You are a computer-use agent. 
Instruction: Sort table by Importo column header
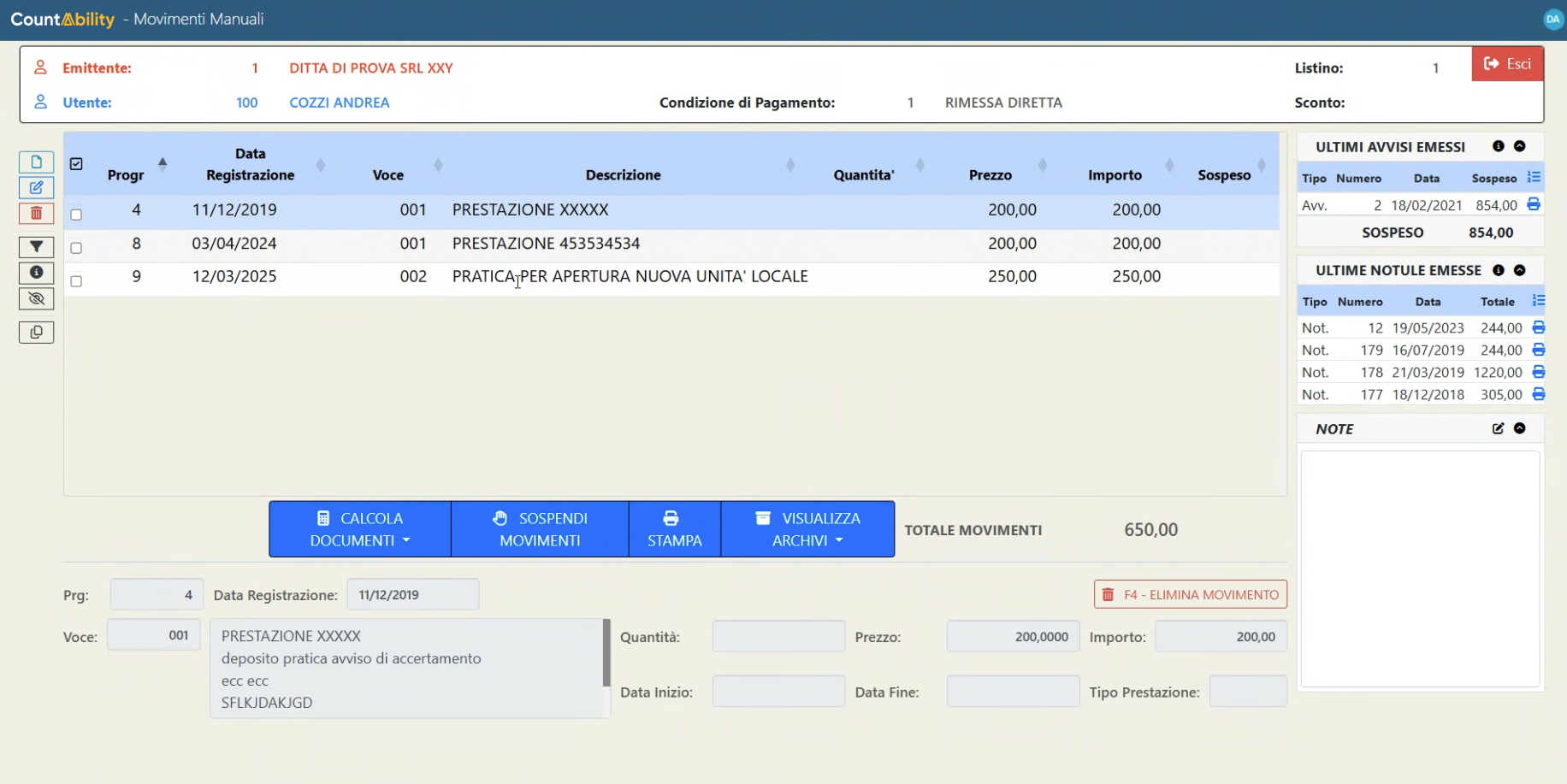1114,174
